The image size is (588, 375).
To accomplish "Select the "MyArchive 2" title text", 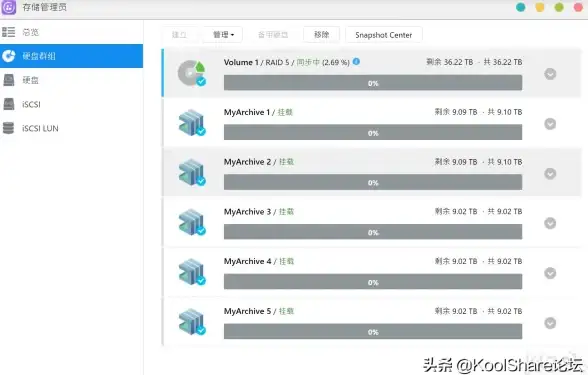I will (x=247, y=162).
